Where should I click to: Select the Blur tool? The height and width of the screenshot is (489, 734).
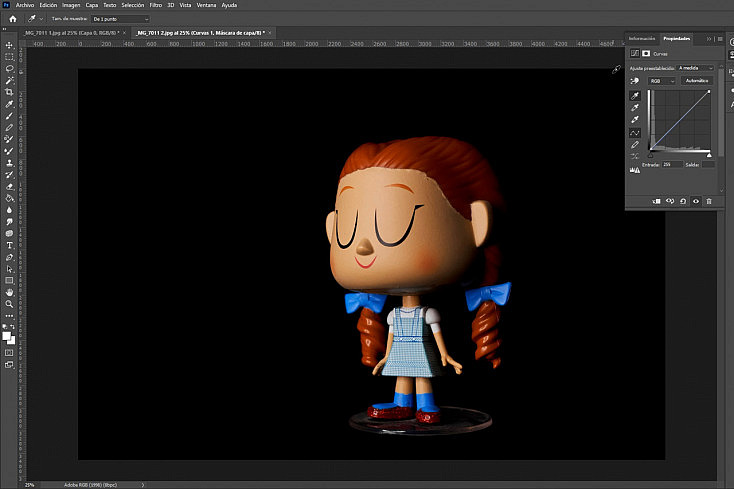point(9,210)
